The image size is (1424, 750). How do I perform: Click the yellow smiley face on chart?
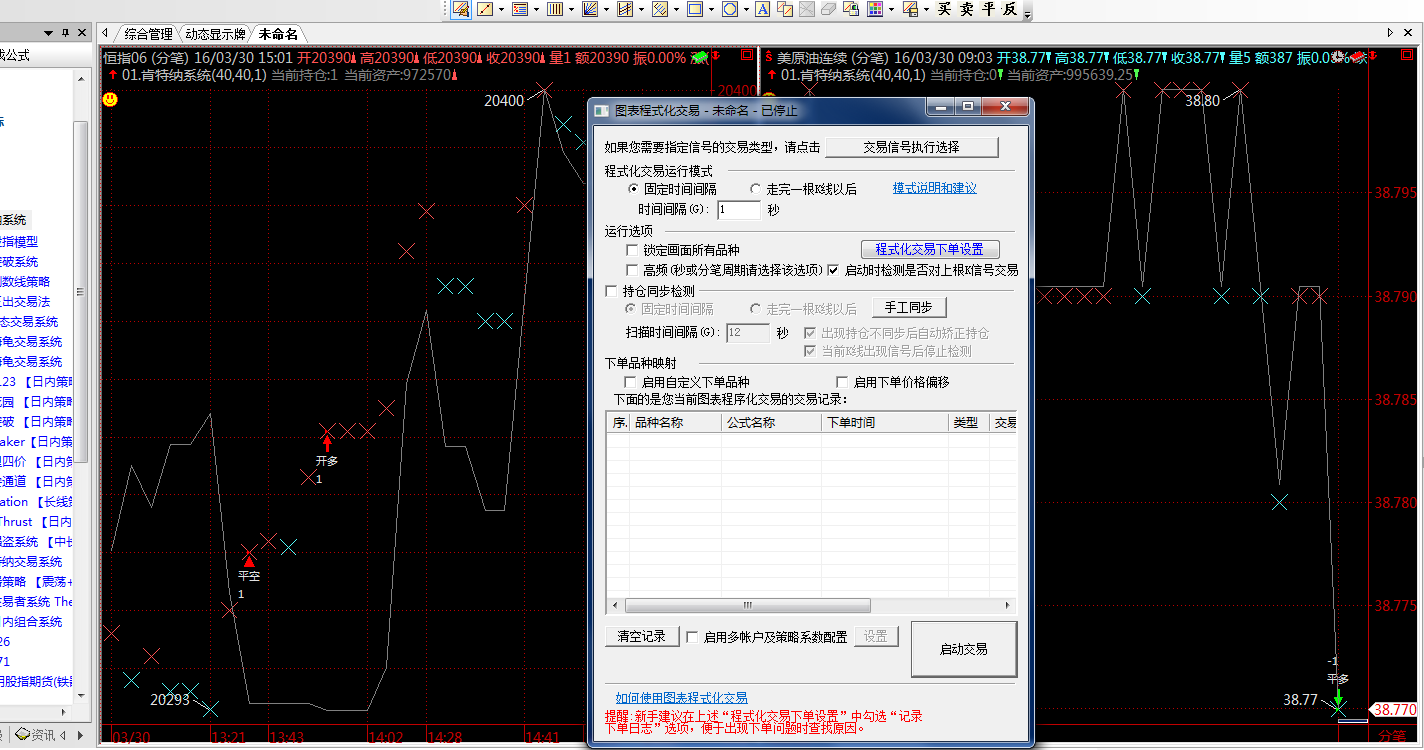(110, 99)
